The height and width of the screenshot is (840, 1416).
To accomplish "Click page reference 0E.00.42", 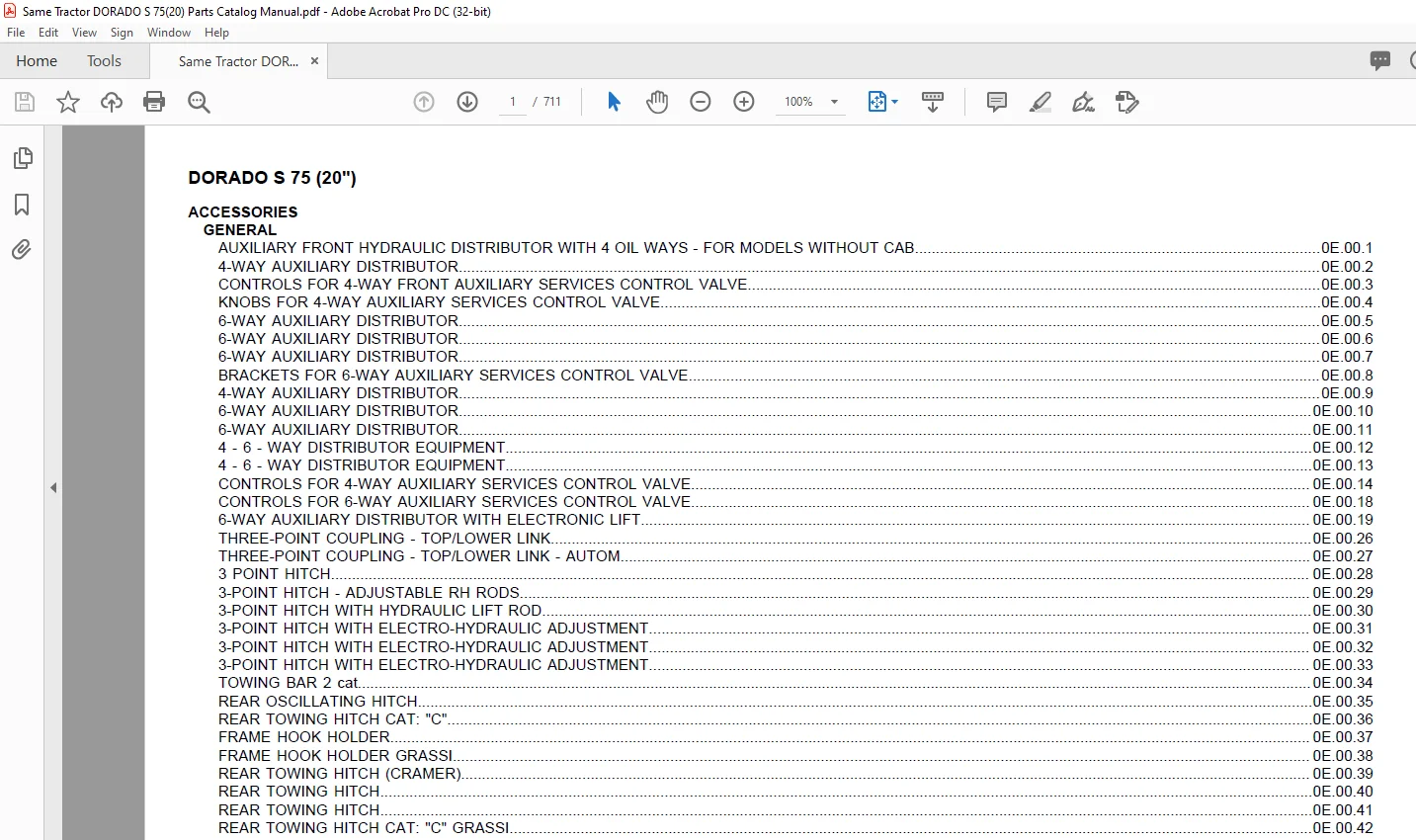I will 1343,828.
